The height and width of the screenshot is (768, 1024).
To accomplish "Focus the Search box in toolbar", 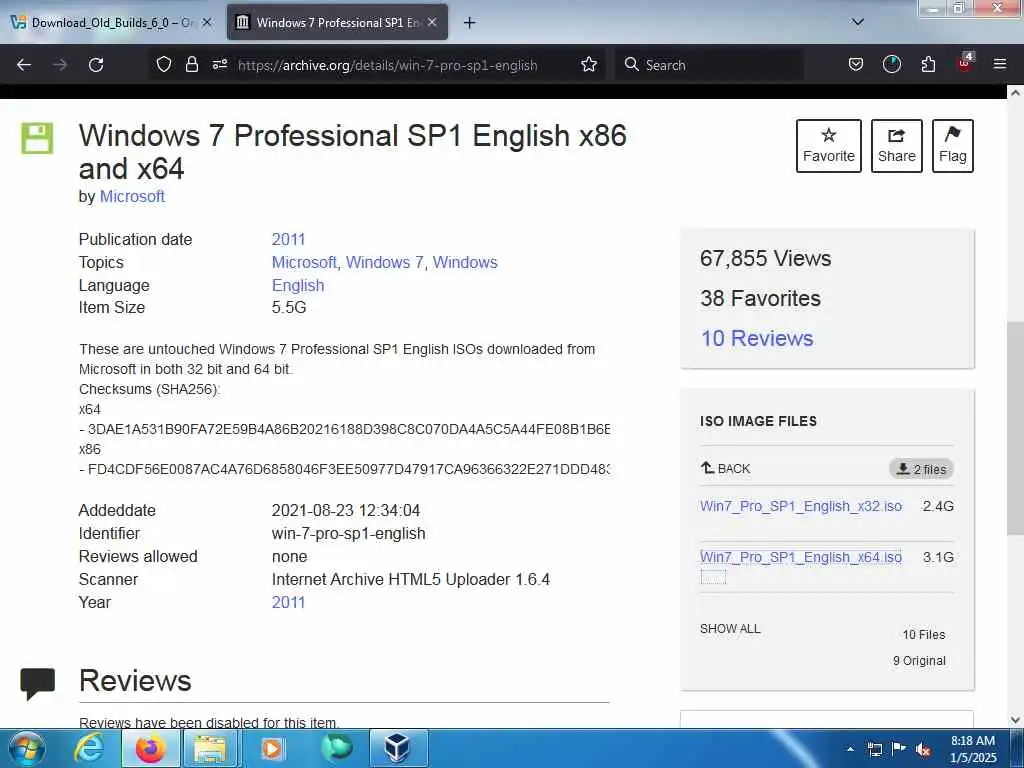I will [x=709, y=65].
